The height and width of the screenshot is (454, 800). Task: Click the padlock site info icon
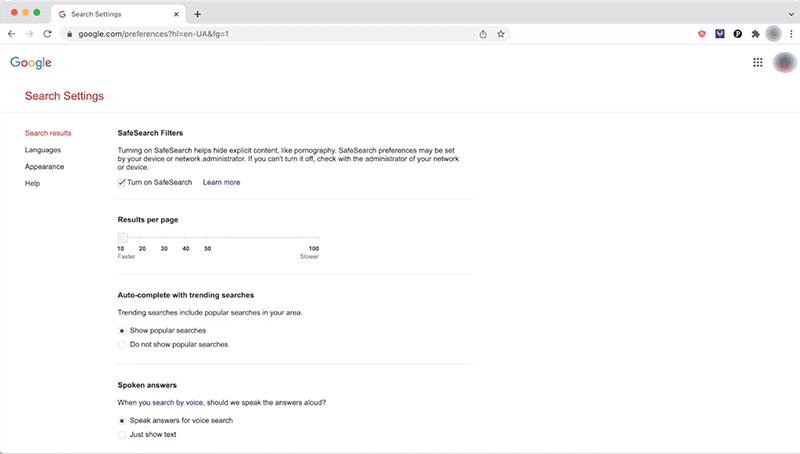[70, 34]
